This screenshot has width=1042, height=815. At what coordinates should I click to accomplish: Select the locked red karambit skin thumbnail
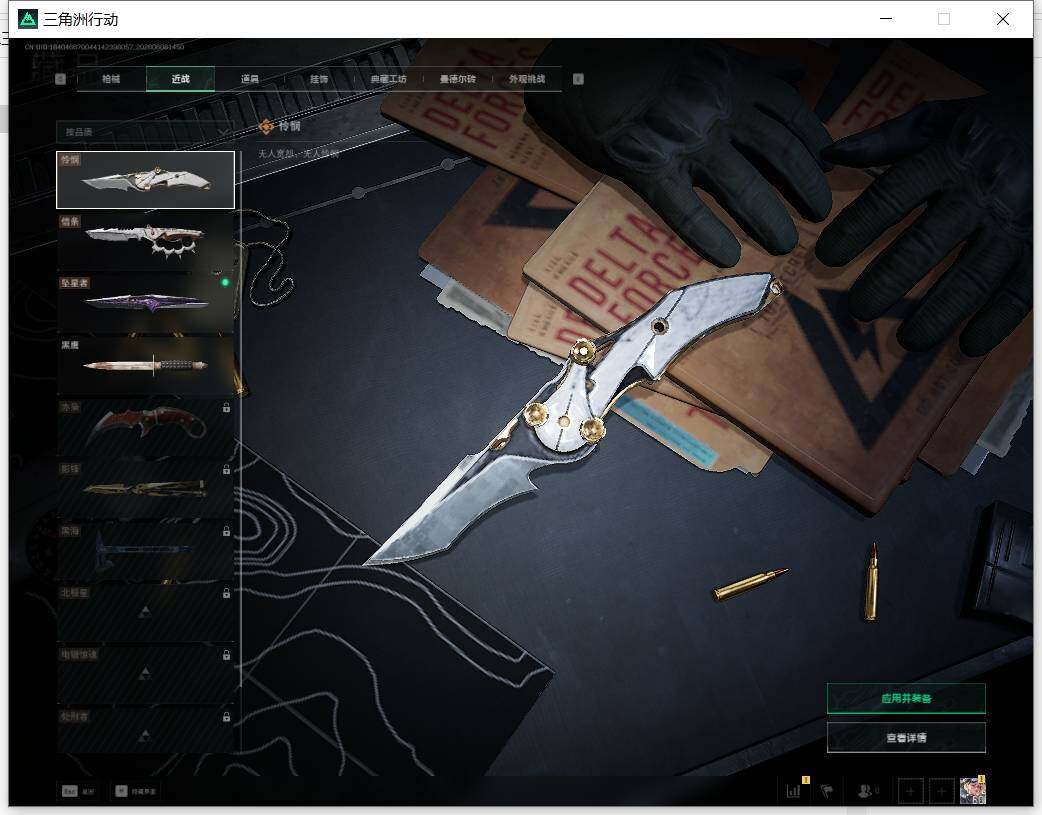[146, 427]
